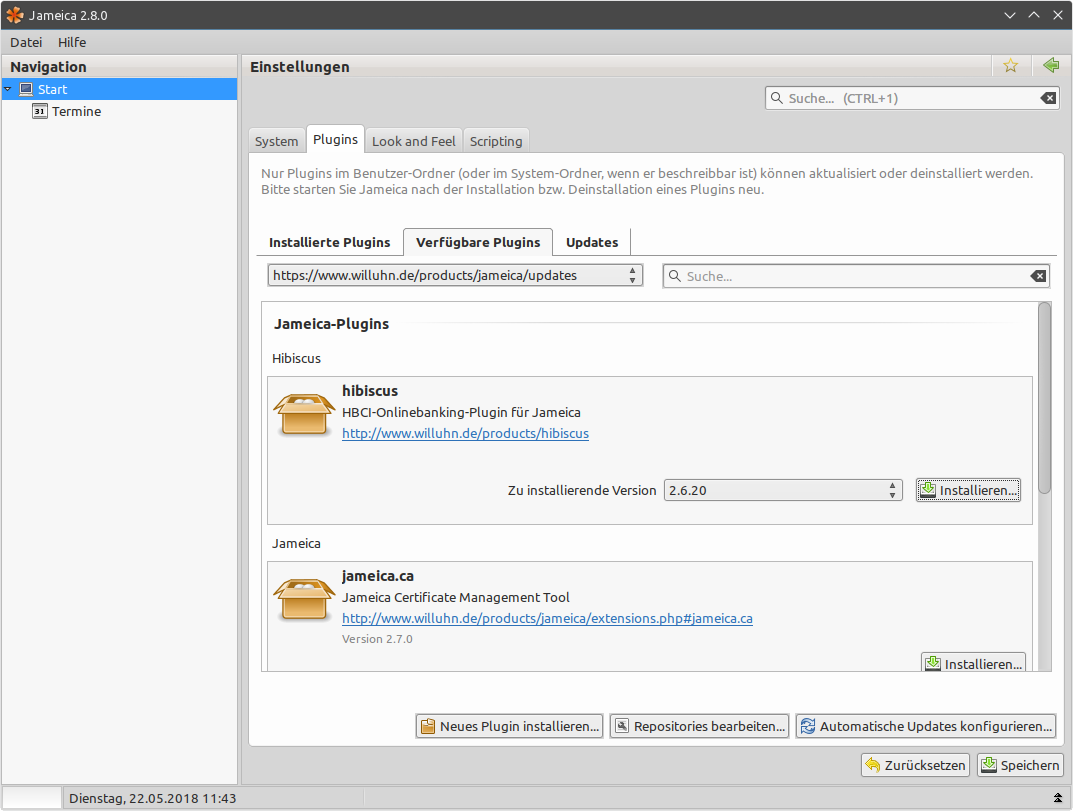Open the Hilfe menu
The width and height of the screenshot is (1073, 811).
(72, 42)
